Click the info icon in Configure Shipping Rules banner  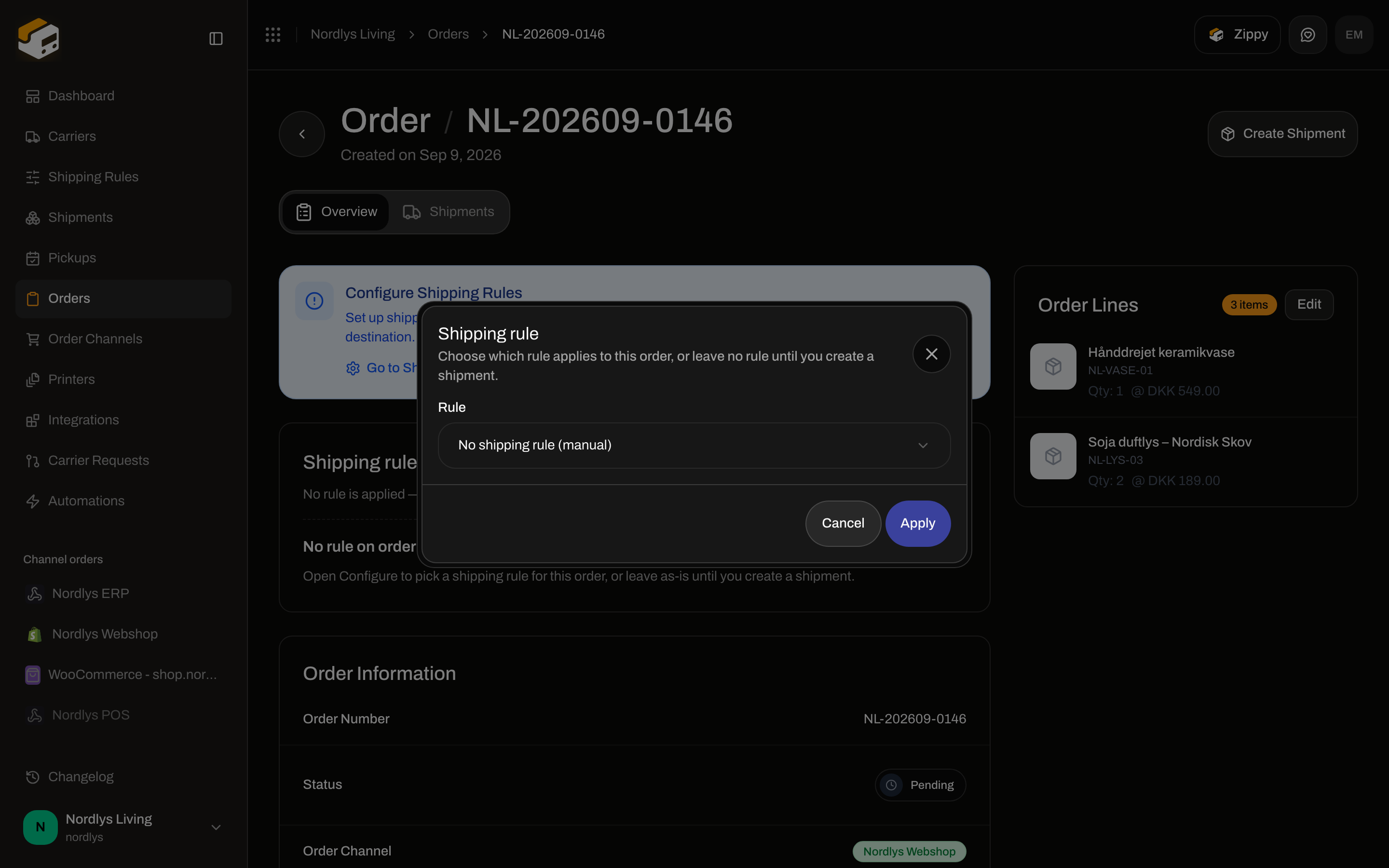pyautogui.click(x=314, y=301)
